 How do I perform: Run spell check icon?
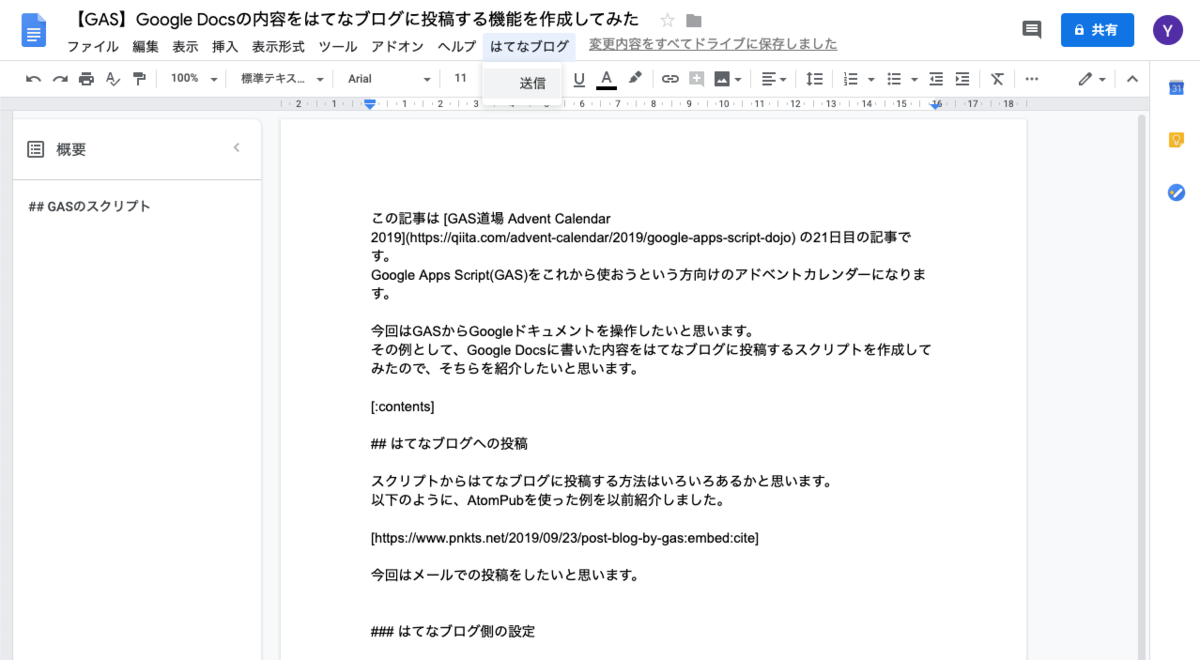113,79
